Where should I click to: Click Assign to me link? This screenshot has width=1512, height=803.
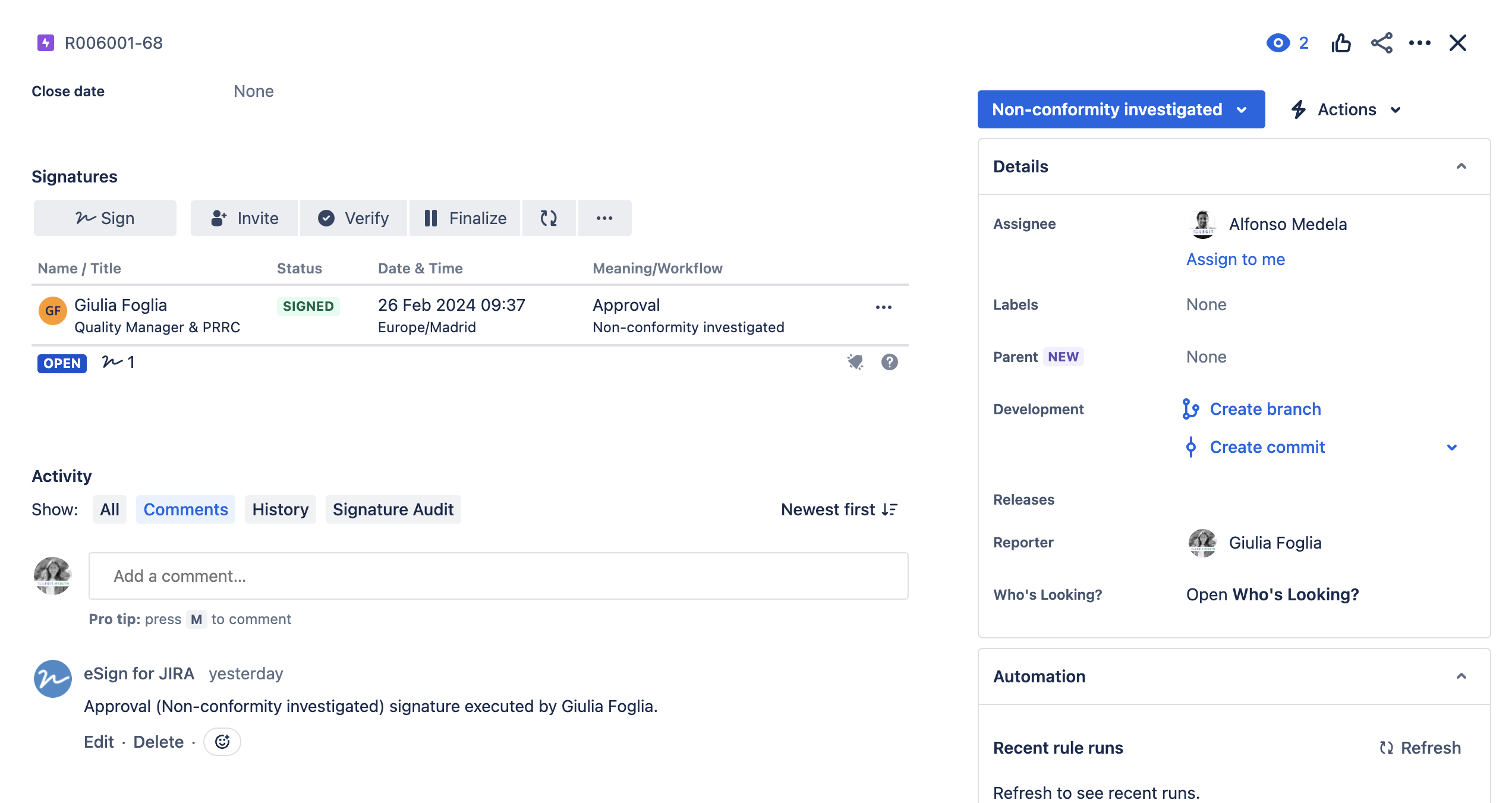click(1235, 259)
